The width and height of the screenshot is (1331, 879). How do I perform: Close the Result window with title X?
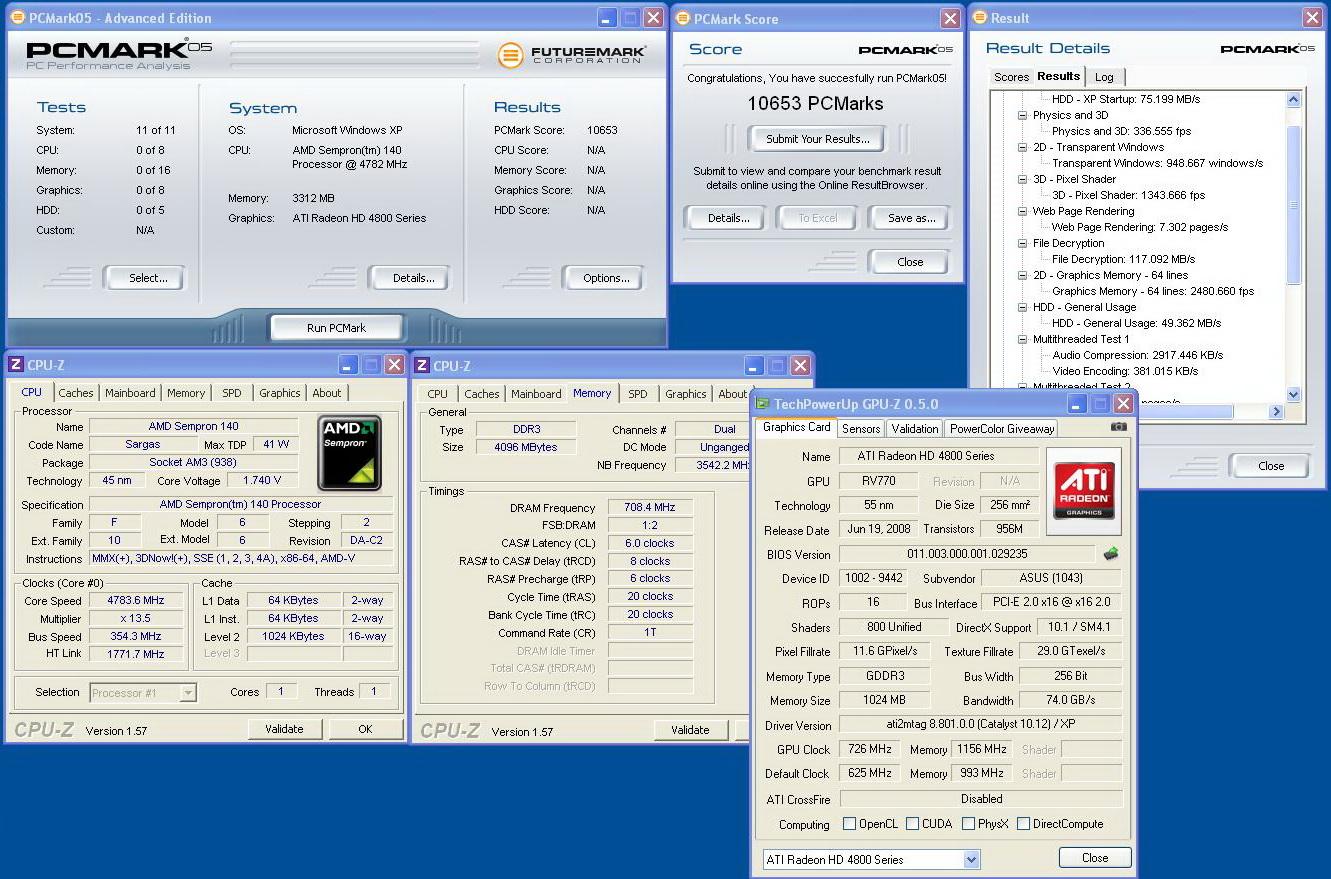pyautogui.click(x=1312, y=18)
